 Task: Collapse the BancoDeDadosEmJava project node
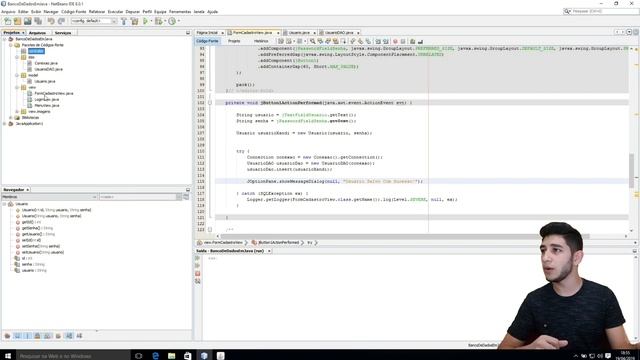5,39
